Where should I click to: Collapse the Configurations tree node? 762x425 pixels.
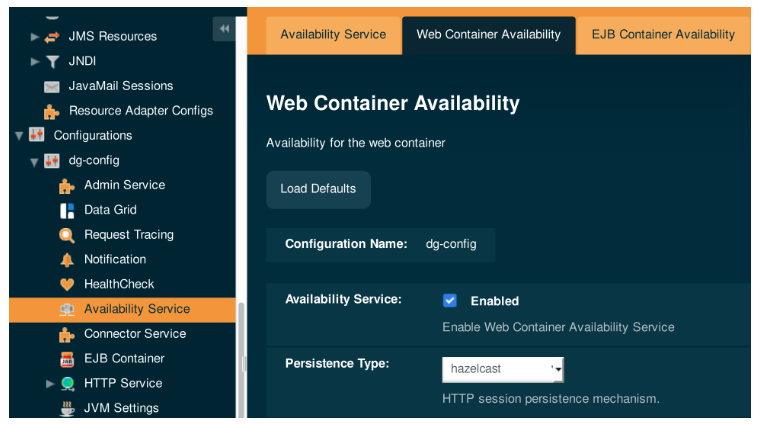(x=19, y=136)
